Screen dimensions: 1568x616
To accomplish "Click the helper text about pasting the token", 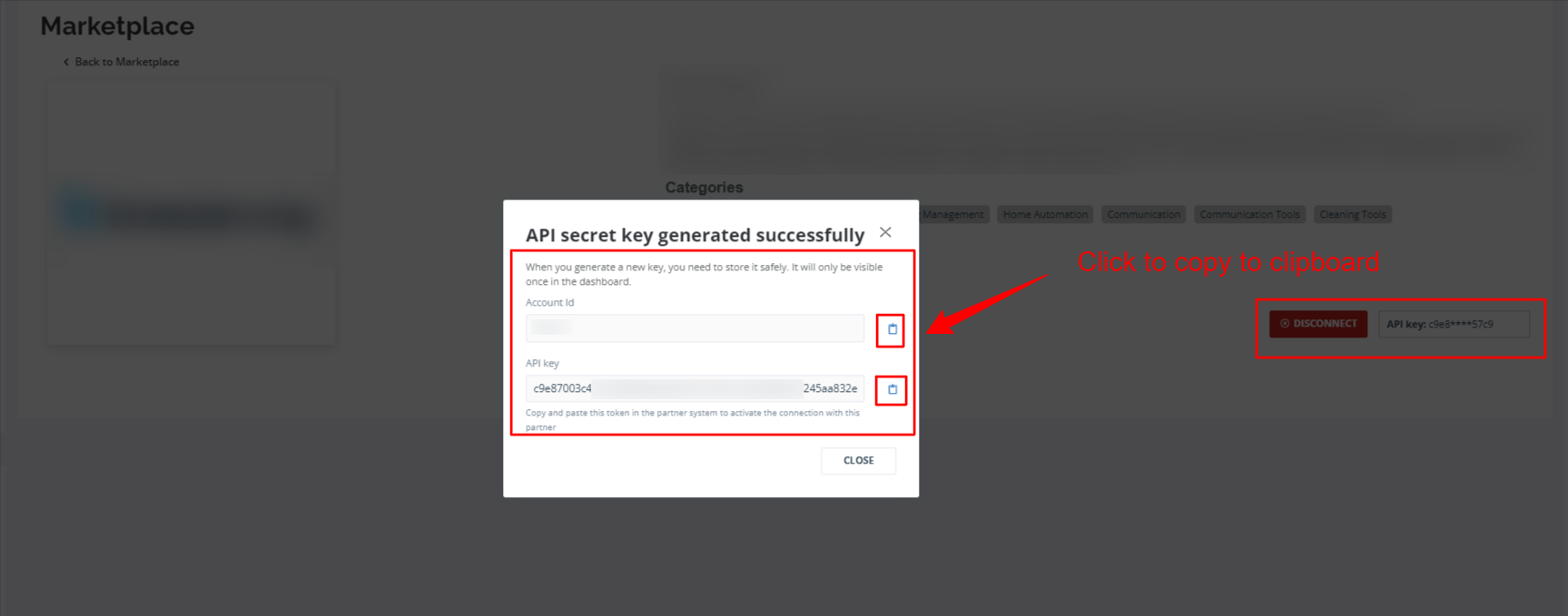I will click(x=693, y=420).
